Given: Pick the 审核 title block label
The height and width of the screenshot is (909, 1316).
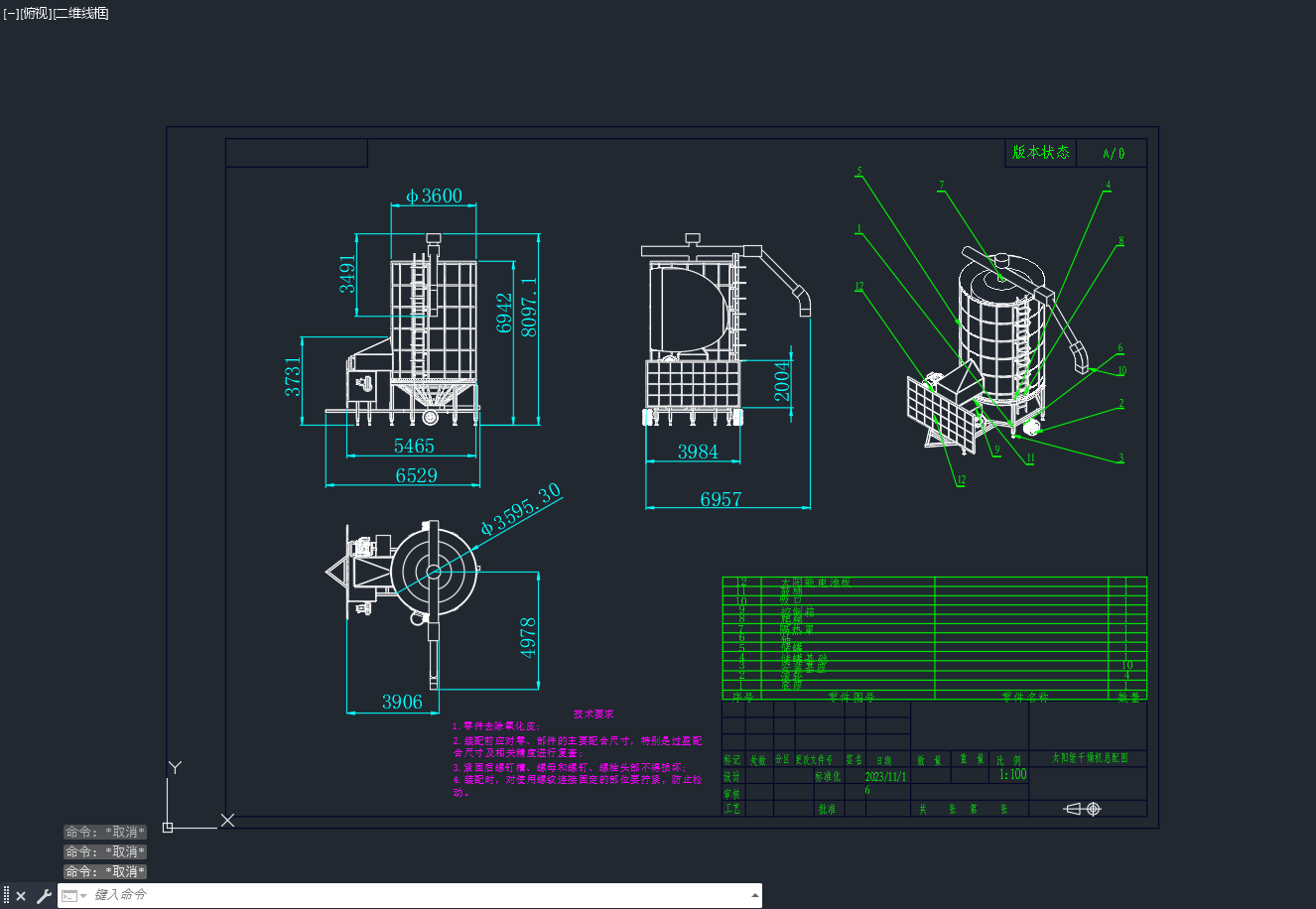Looking at the screenshot, I should pyautogui.click(x=732, y=794).
